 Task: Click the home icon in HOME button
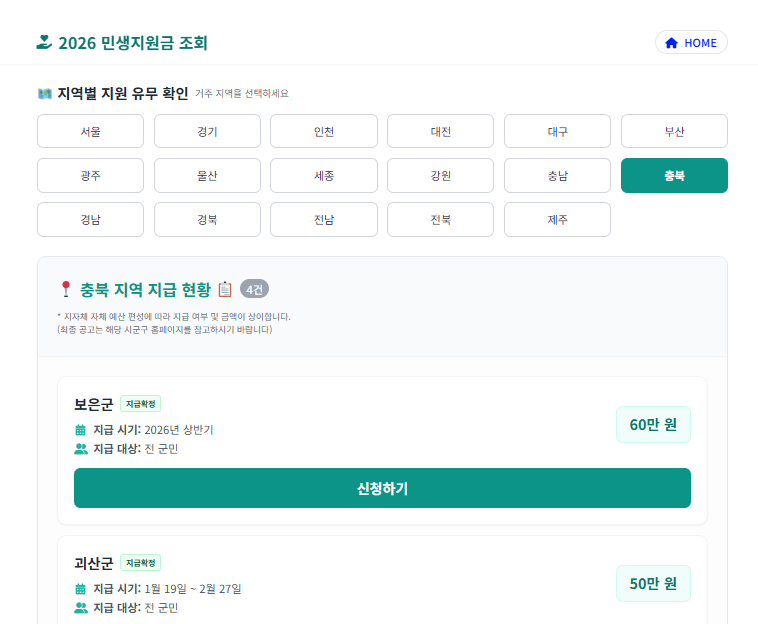(671, 43)
